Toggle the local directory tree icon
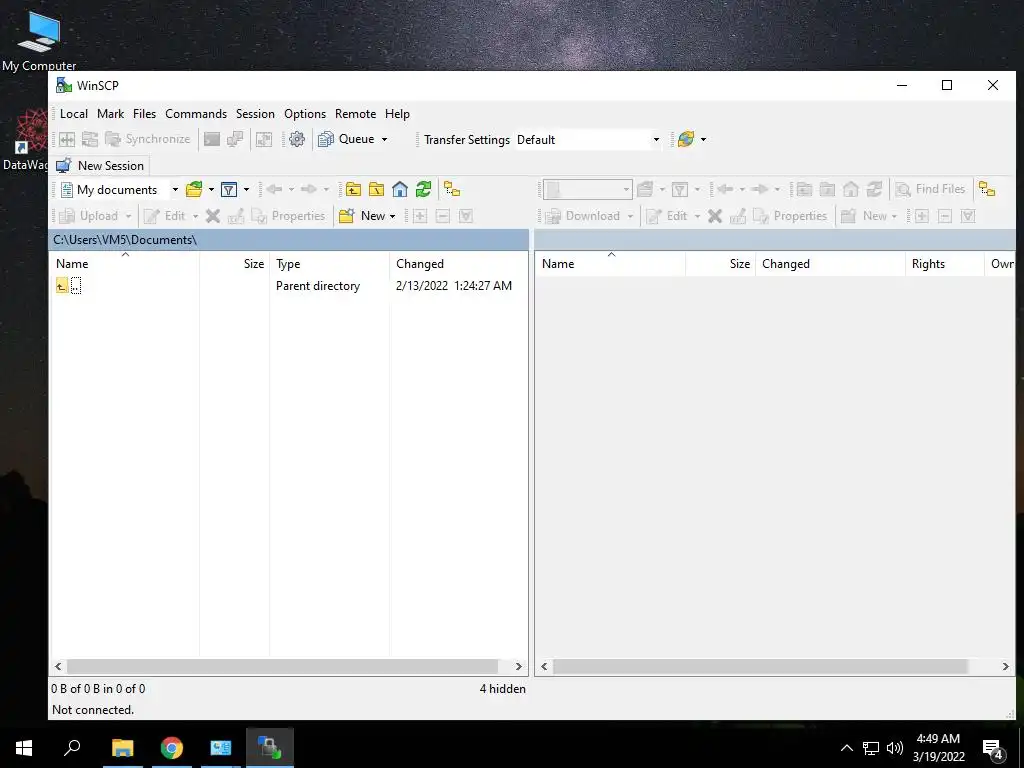The width and height of the screenshot is (1024, 768). [452, 189]
